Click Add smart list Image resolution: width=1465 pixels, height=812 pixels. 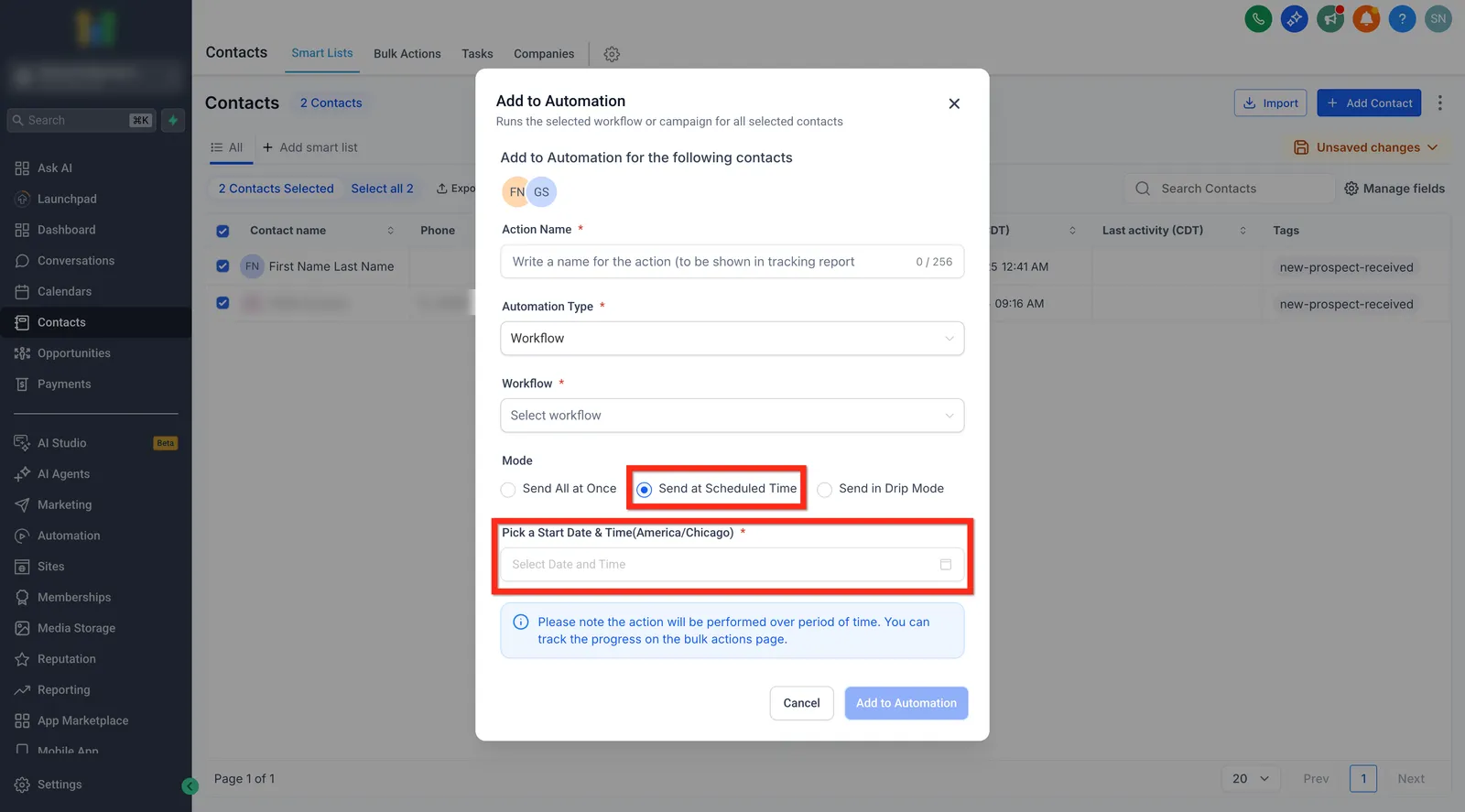(x=309, y=147)
